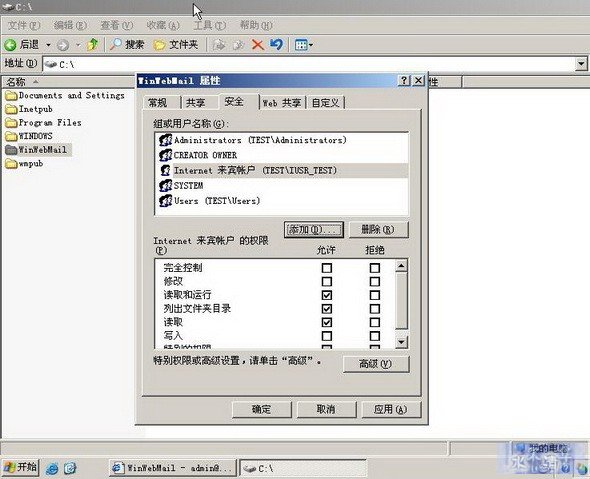The height and width of the screenshot is (479, 590).
Task: Open the 开始 Start menu
Action: point(21,468)
